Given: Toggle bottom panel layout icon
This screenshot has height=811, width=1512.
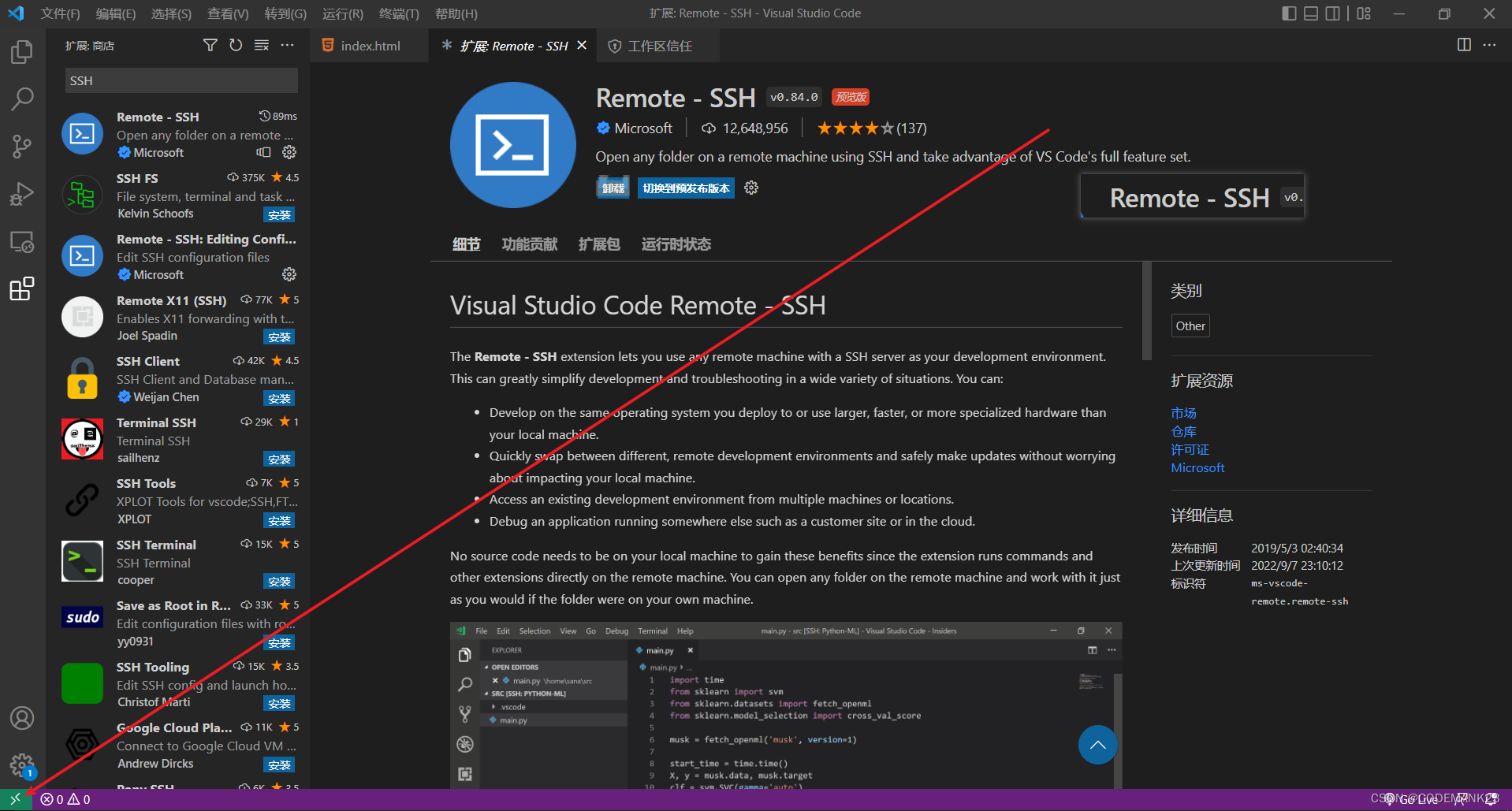Looking at the screenshot, I should pyautogui.click(x=1311, y=13).
